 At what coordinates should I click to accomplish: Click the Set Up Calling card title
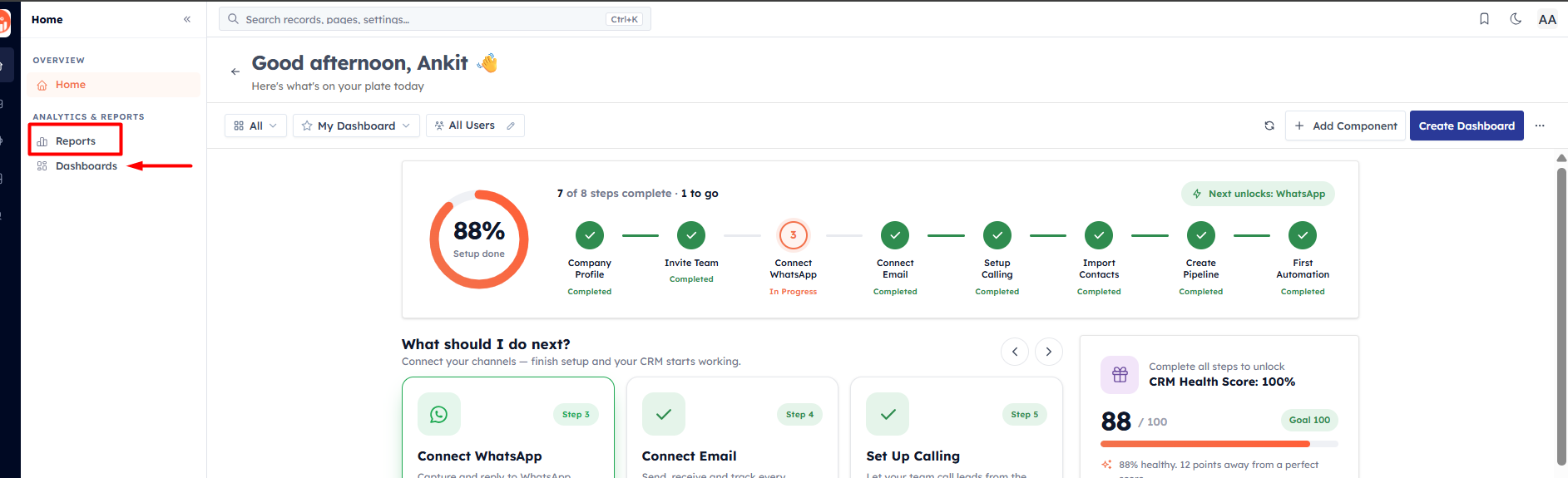913,456
